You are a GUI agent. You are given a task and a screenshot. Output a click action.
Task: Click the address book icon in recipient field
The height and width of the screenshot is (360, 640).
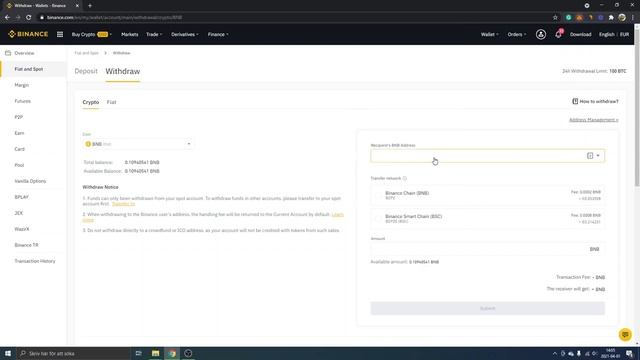click(x=590, y=156)
